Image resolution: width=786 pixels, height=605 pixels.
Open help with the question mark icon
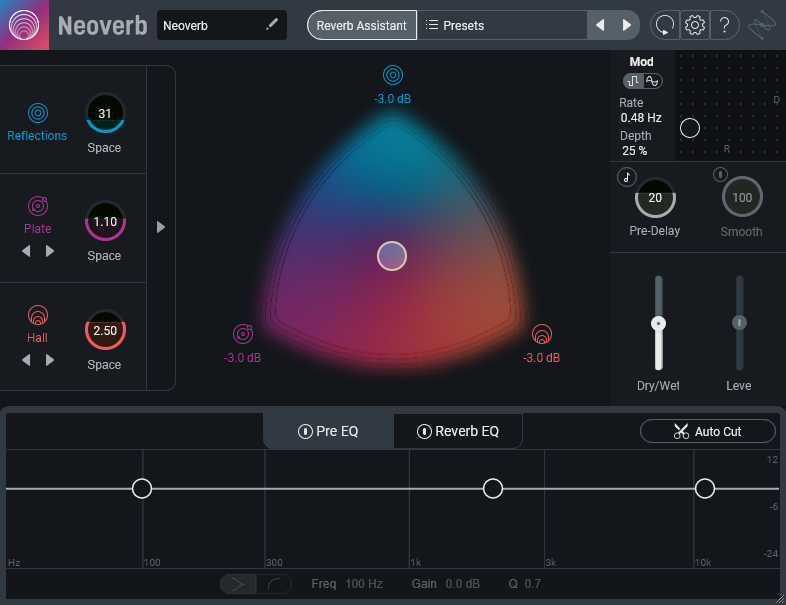pyautogui.click(x=725, y=25)
